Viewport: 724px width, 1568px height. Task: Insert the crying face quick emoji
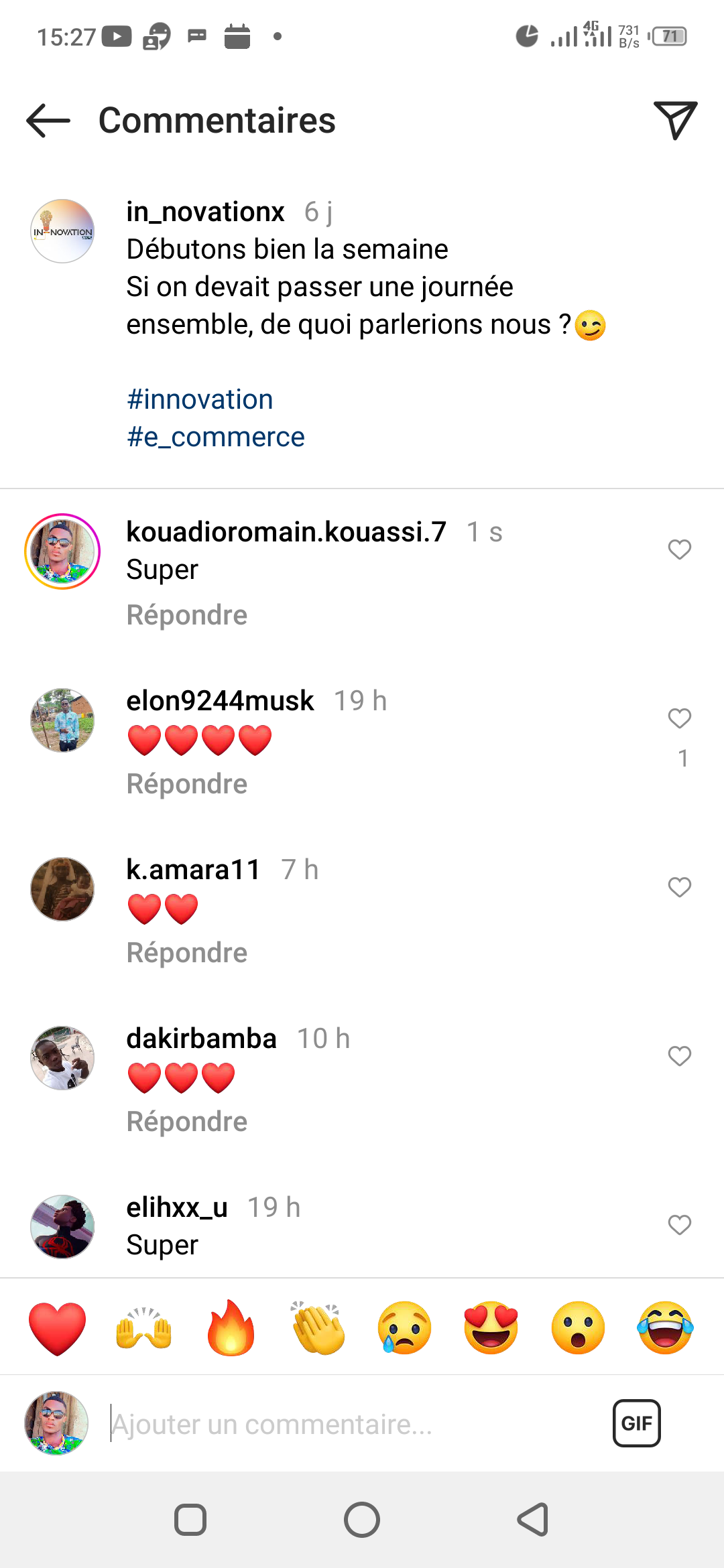point(404,1328)
